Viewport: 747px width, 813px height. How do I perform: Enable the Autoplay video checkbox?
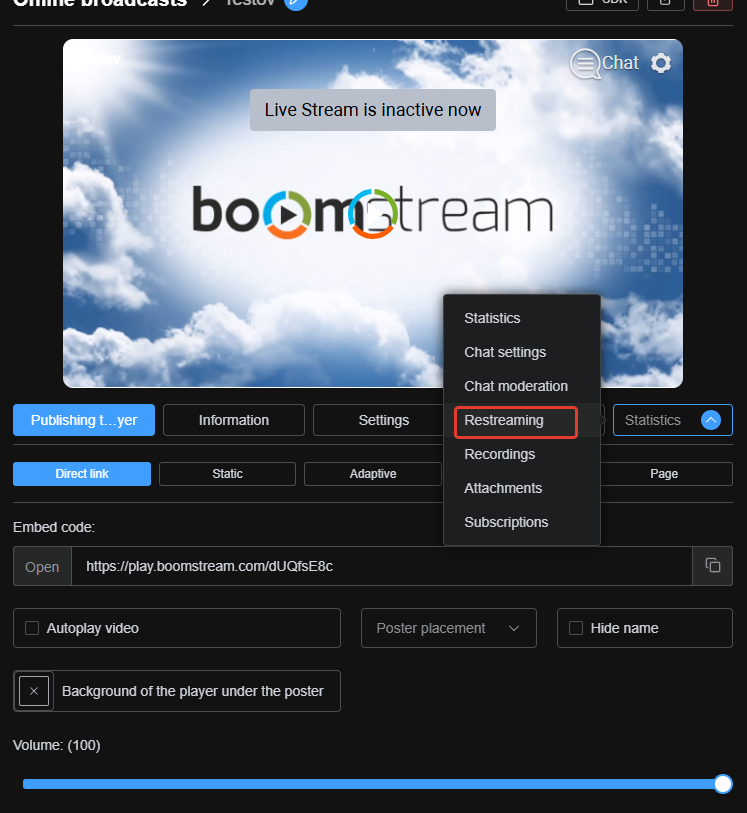pos(32,628)
